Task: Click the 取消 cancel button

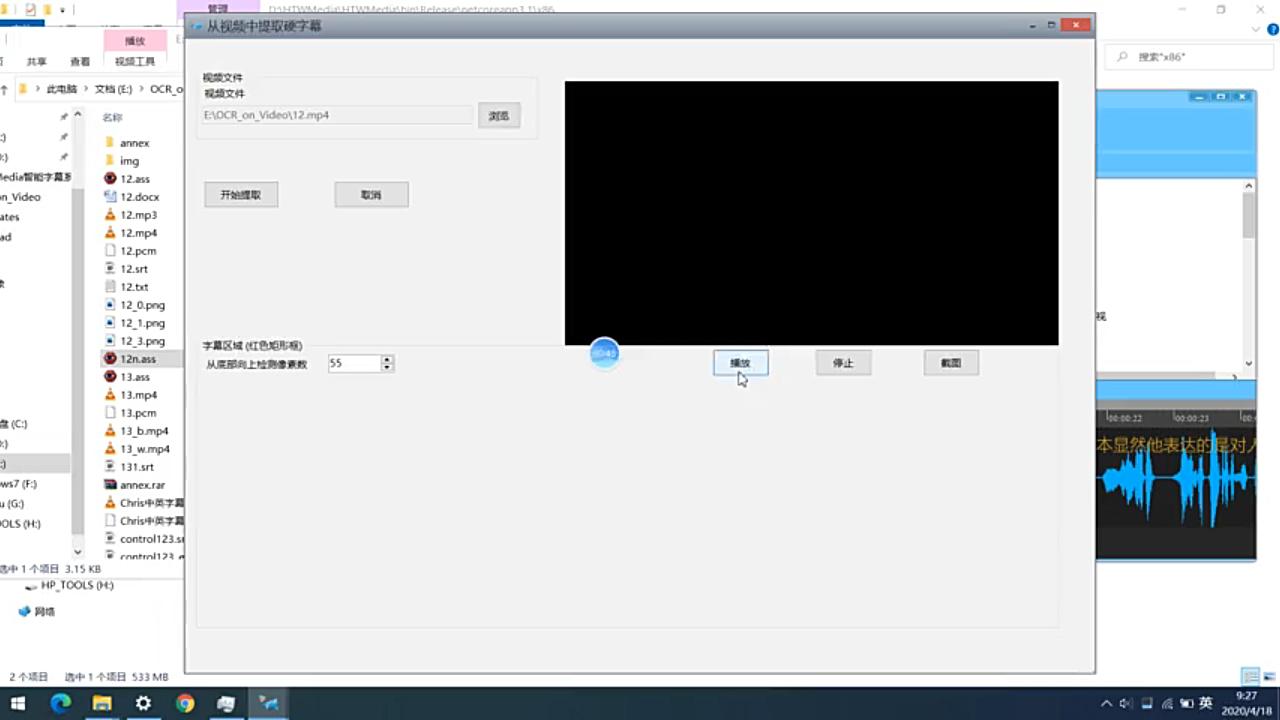Action: 371,195
